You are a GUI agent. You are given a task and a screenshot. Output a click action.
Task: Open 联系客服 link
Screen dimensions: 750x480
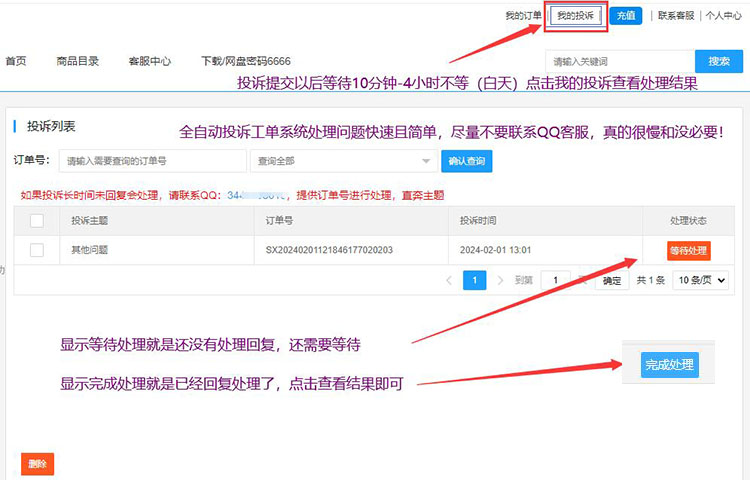(x=676, y=16)
